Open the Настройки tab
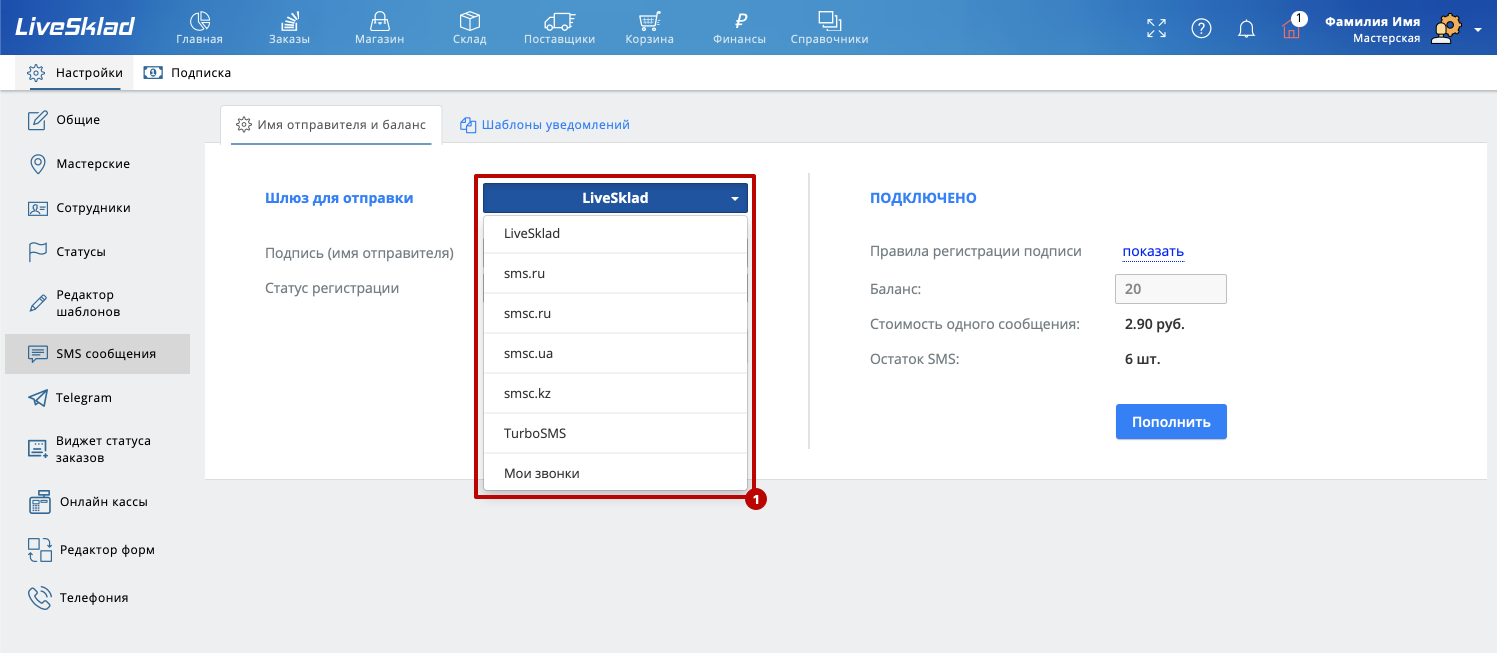This screenshot has height=653, width=1497. (x=75, y=73)
